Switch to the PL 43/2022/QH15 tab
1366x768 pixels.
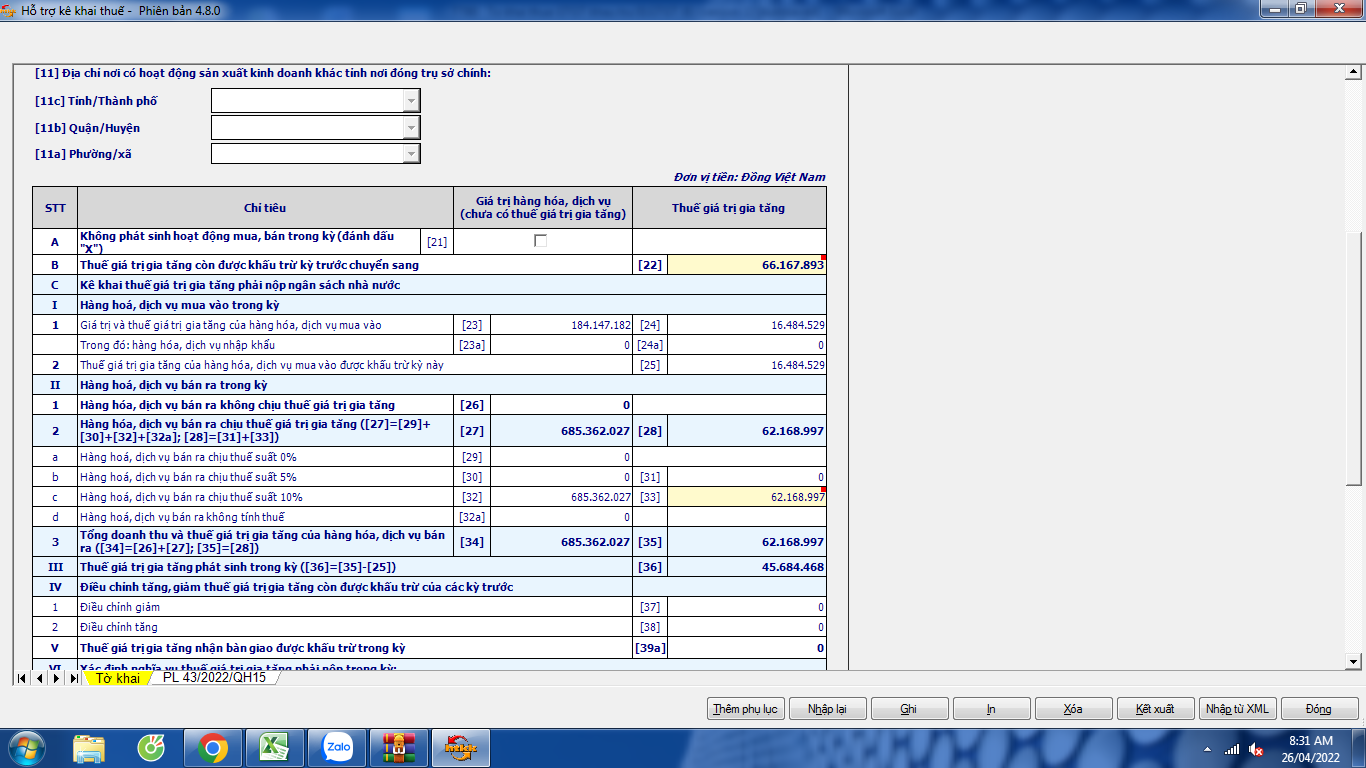pos(214,678)
